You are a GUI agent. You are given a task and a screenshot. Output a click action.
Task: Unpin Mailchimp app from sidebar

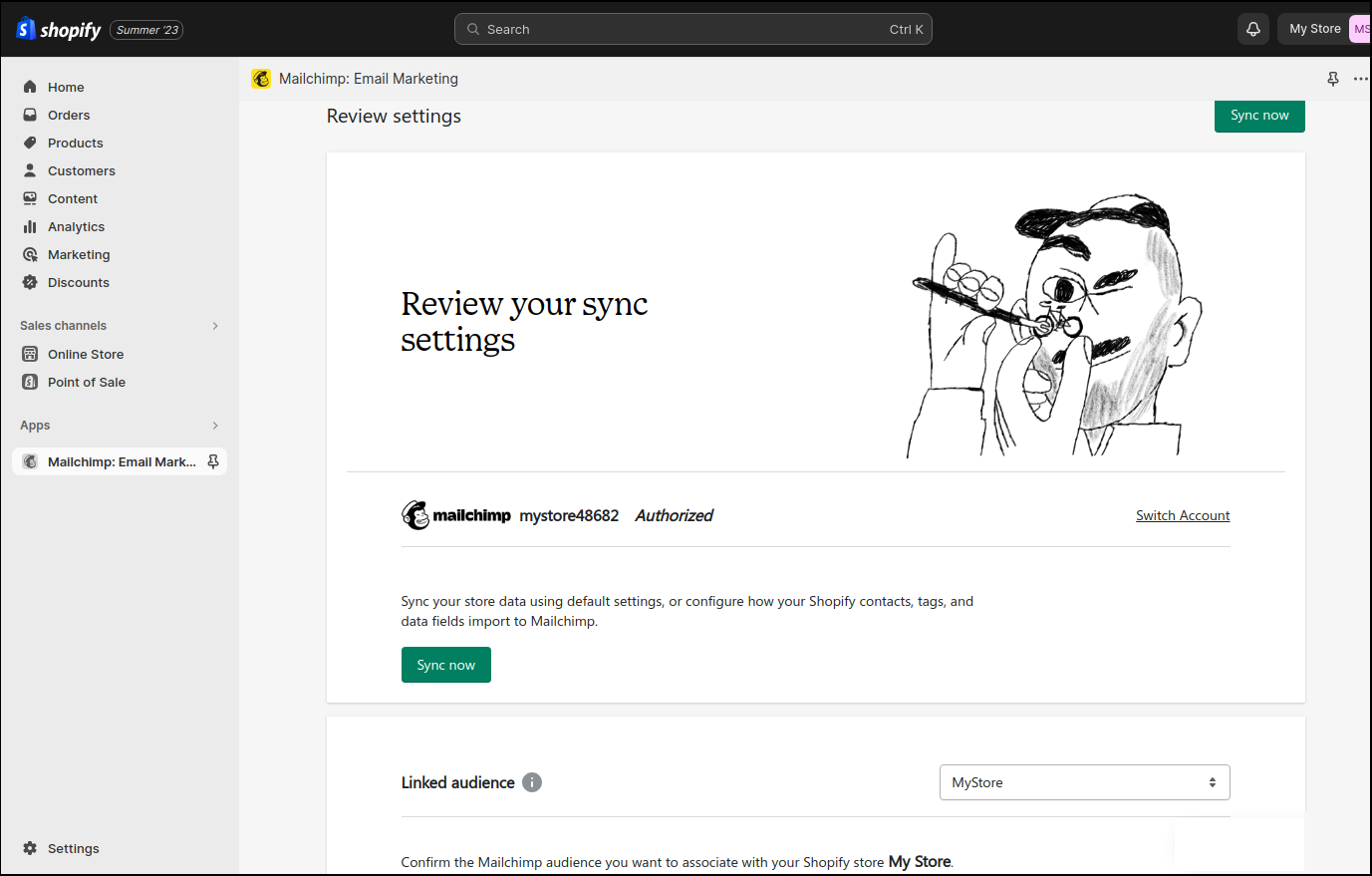tap(213, 461)
